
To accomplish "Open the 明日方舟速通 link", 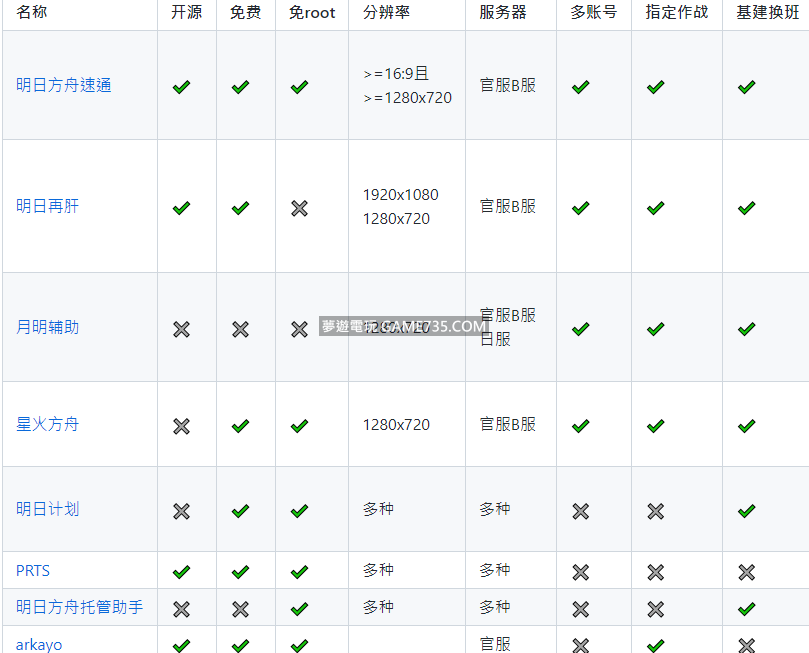I will point(63,86).
